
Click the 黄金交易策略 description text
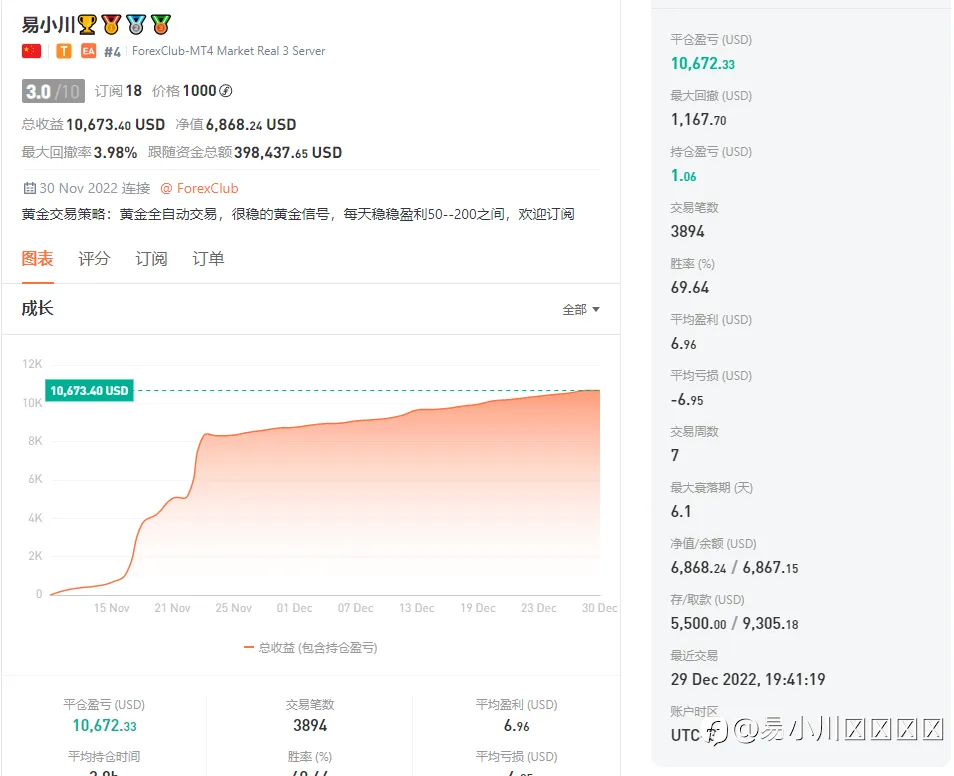pyautogui.click(x=298, y=214)
